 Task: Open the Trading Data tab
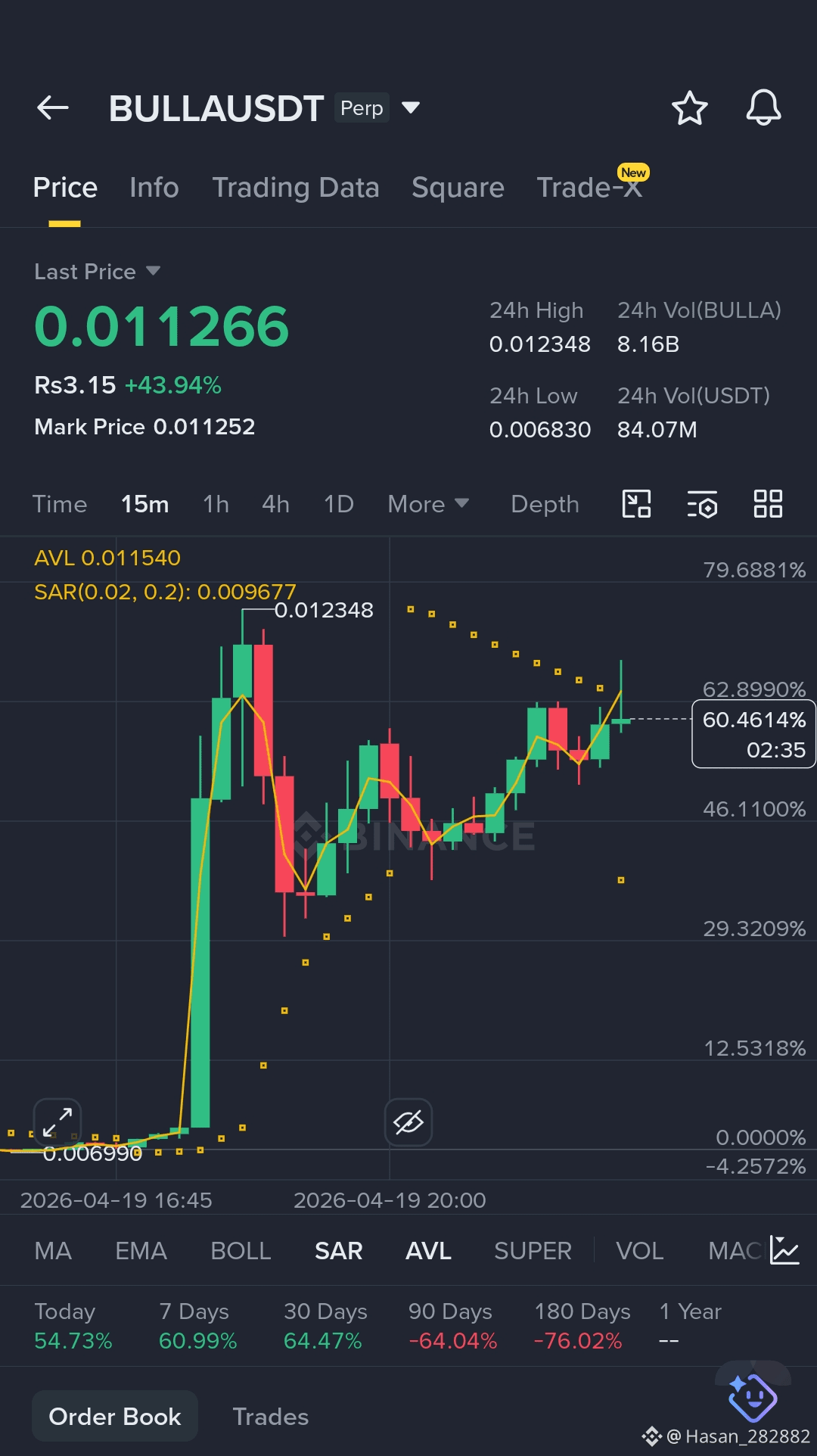296,188
